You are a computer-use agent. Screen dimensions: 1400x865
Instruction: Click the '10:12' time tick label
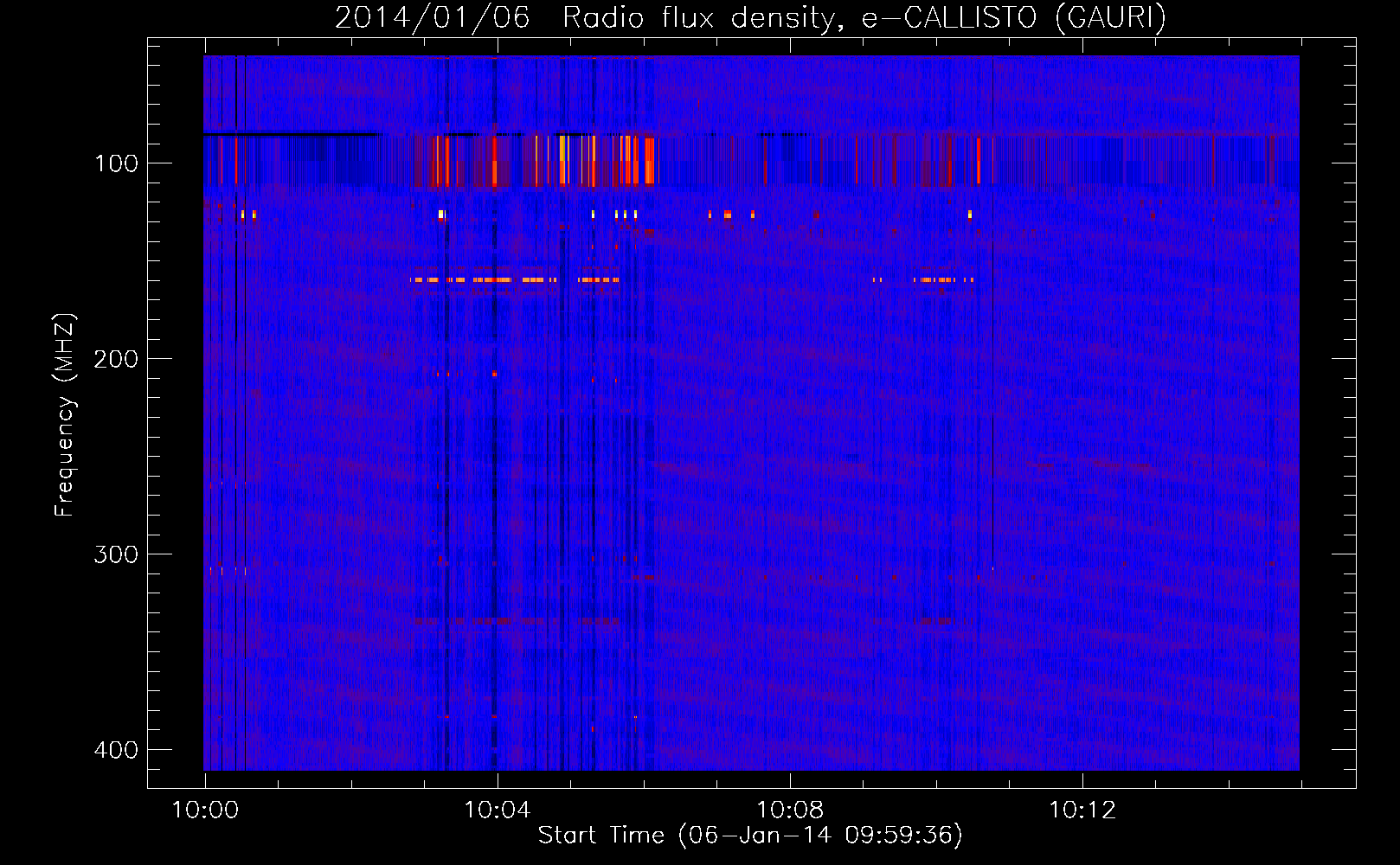click(1082, 811)
